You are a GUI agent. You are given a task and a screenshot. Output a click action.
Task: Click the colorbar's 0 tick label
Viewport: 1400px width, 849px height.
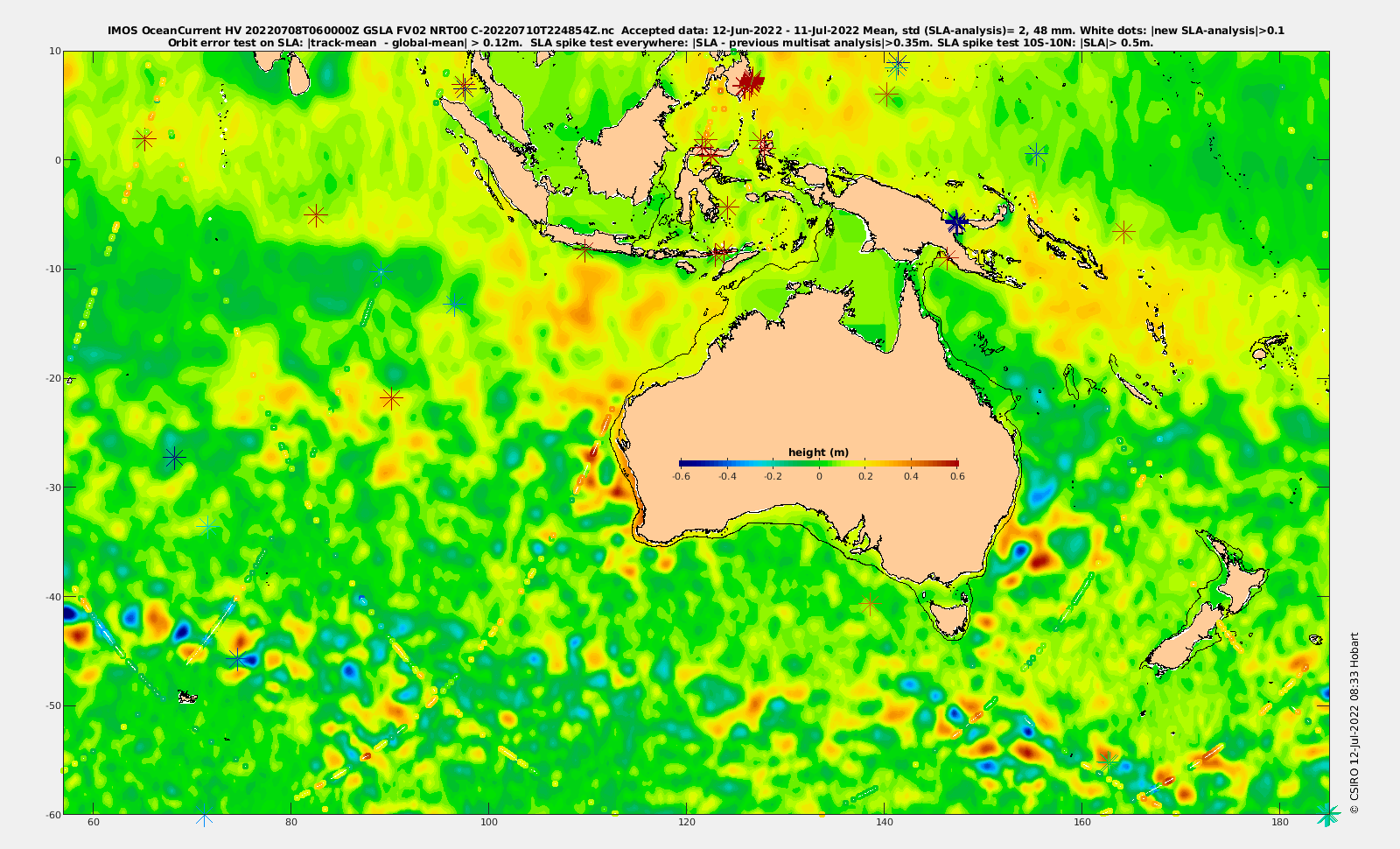pos(819,477)
